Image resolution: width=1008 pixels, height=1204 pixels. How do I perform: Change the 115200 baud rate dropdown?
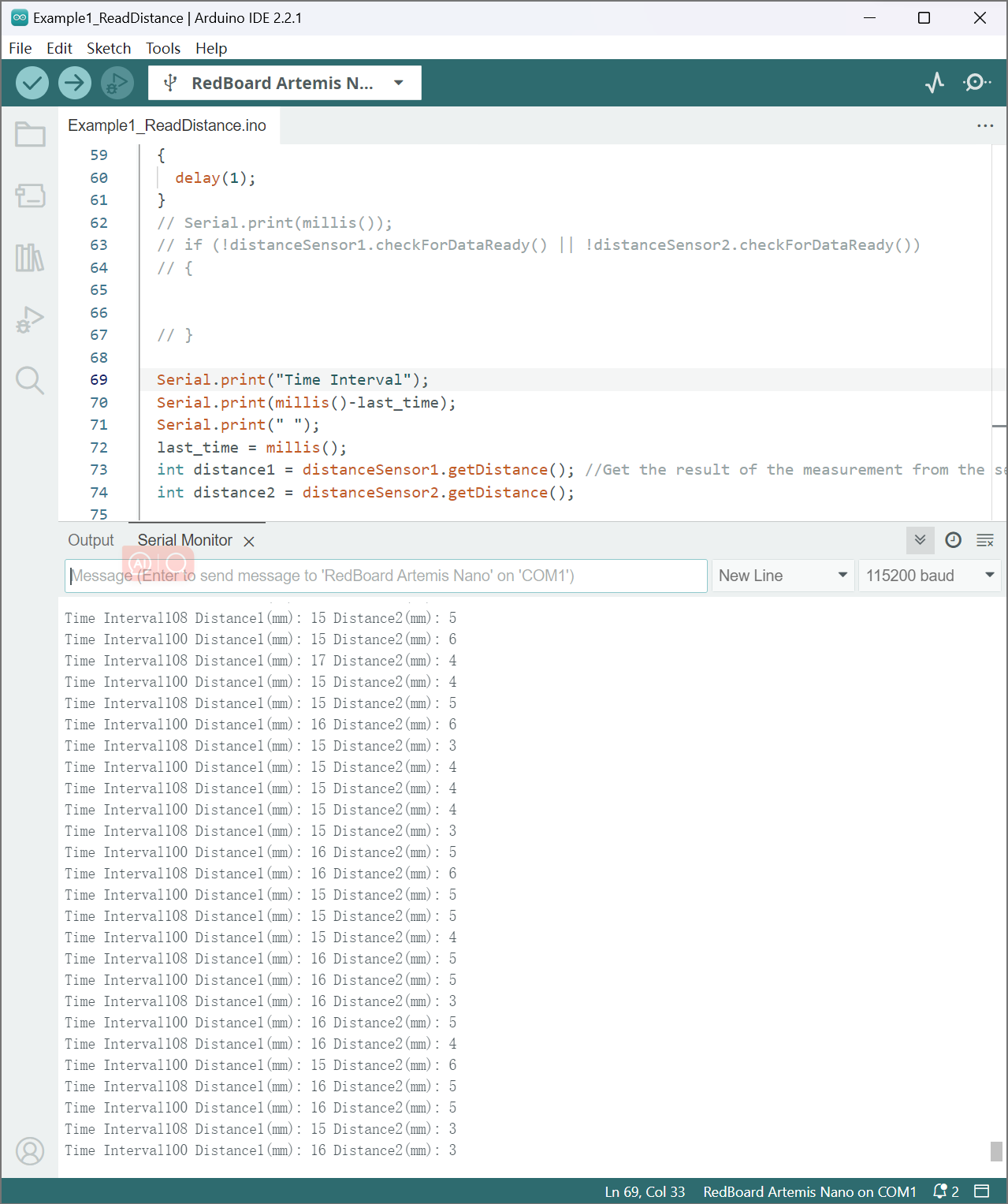(929, 576)
